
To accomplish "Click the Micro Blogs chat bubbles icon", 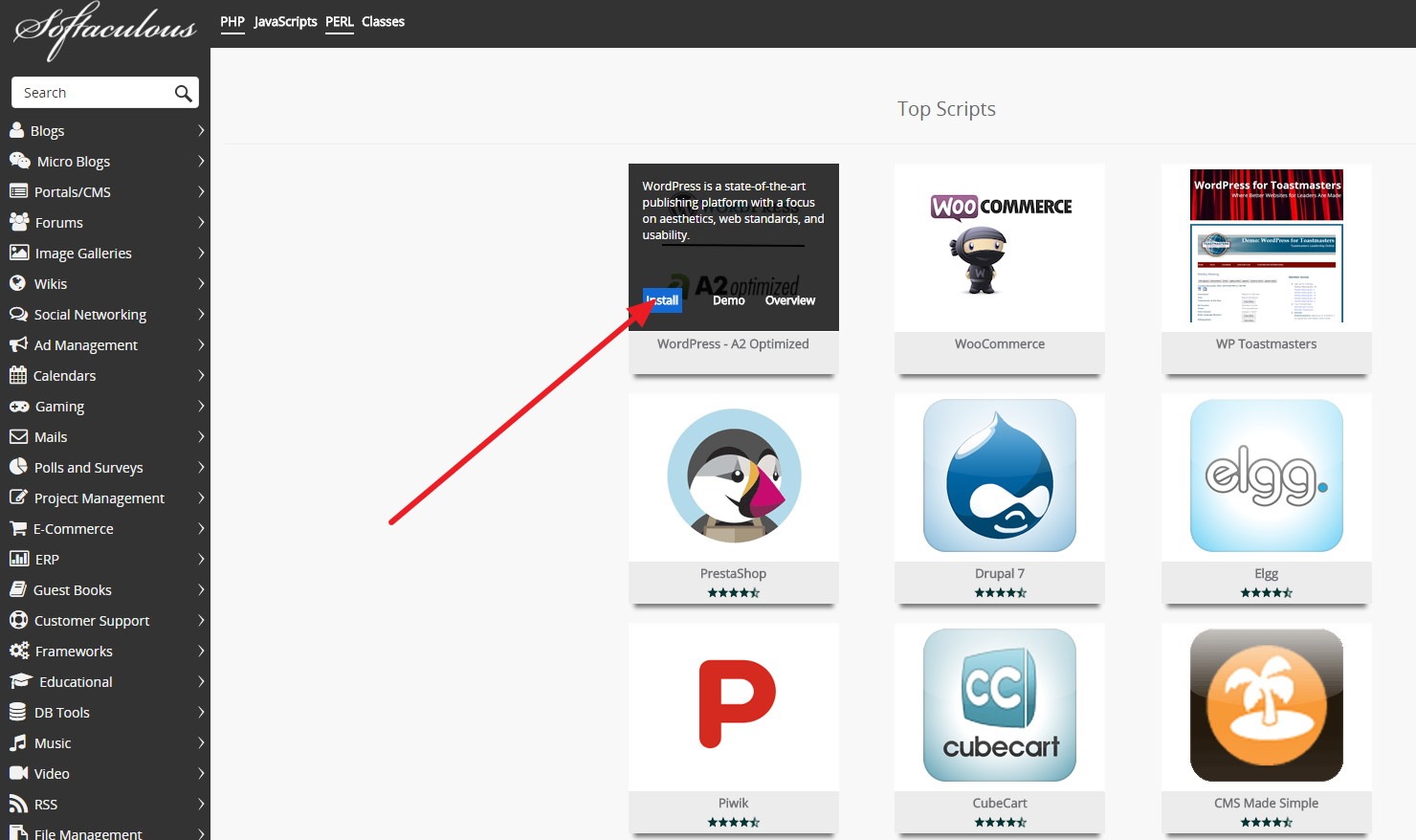I will pyautogui.click(x=19, y=160).
